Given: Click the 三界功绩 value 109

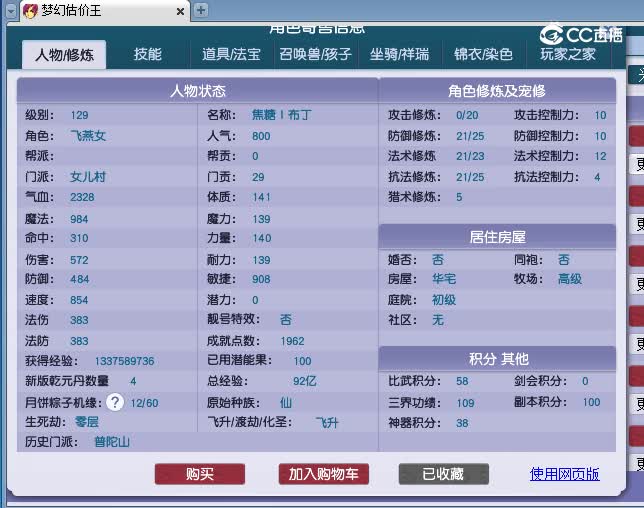Looking at the screenshot, I should (x=465, y=403).
